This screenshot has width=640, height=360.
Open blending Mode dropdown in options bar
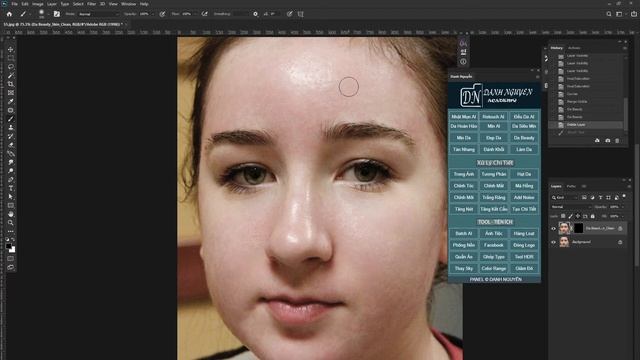pos(99,14)
